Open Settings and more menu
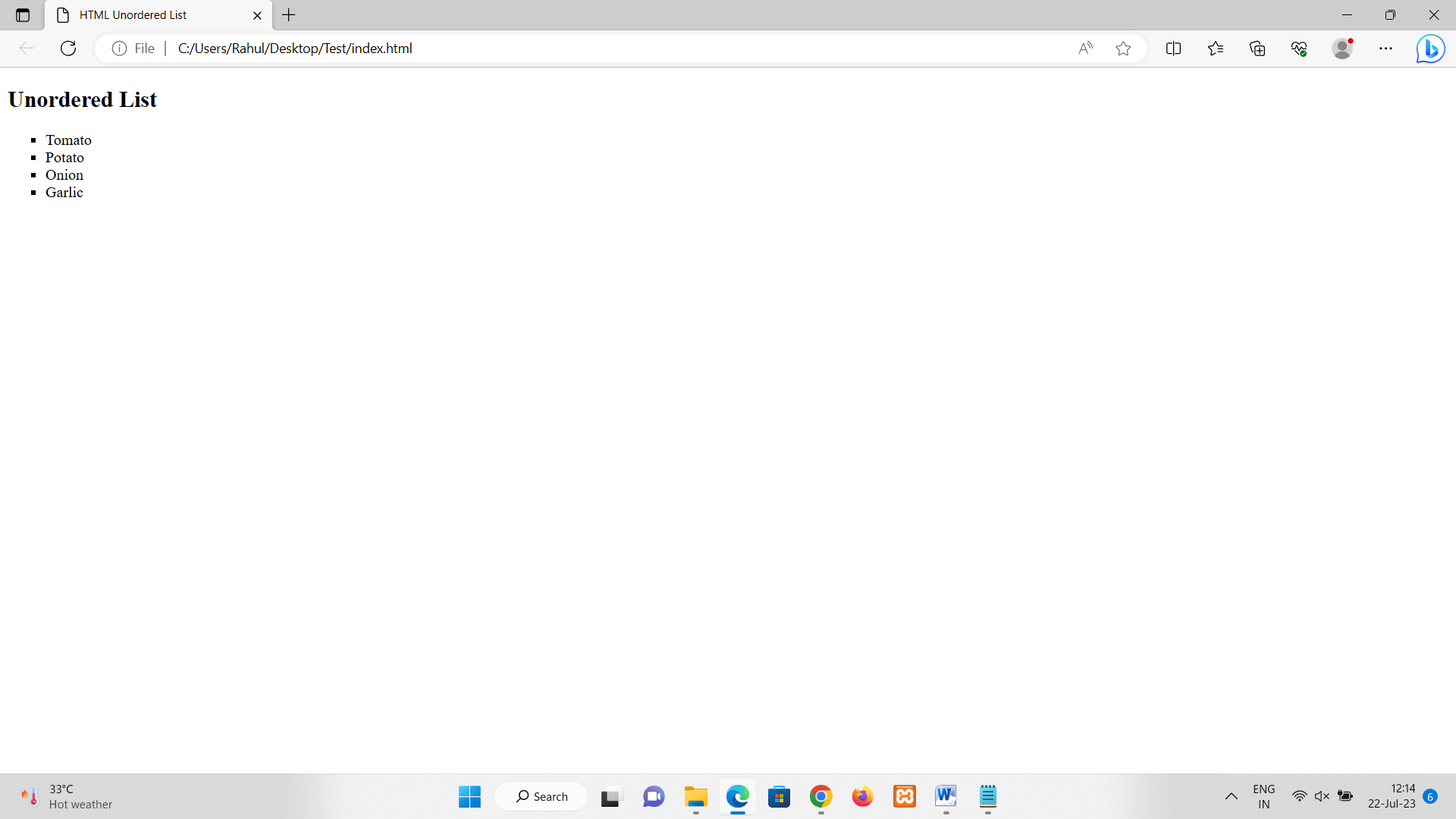Image resolution: width=1456 pixels, height=819 pixels. point(1385,49)
